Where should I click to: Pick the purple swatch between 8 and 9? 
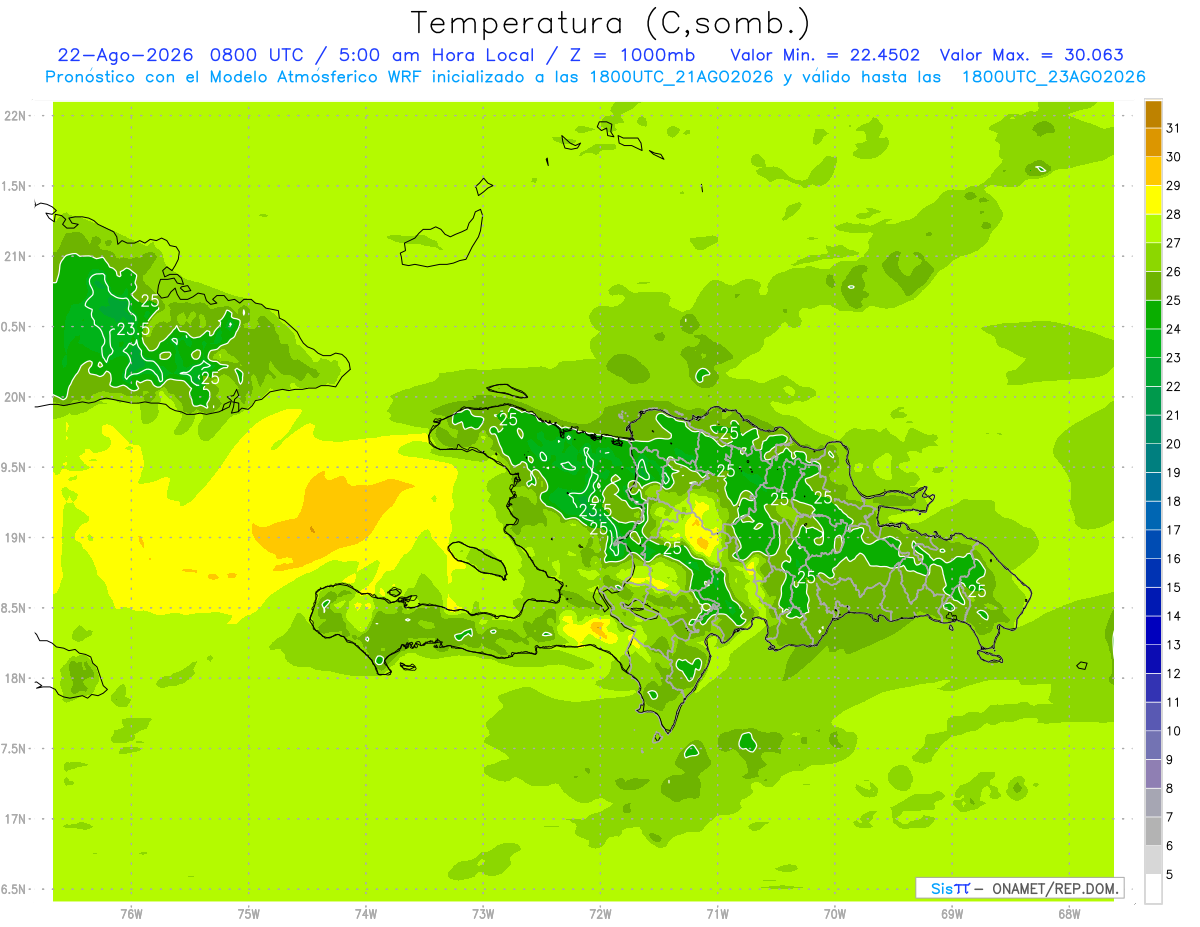1153,774
